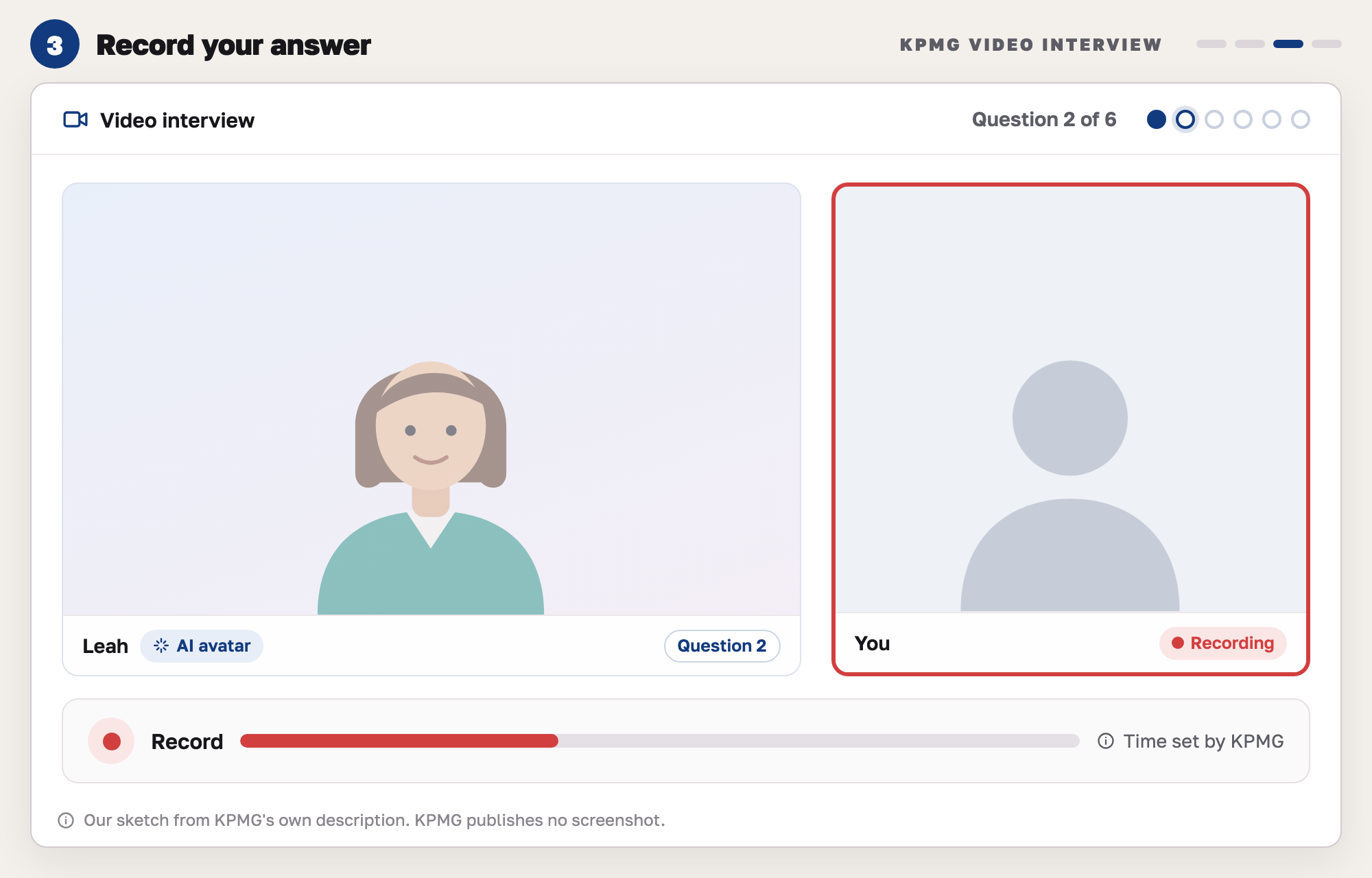Click the red Record button icon
Screen dimensions: 1372x878
point(111,741)
